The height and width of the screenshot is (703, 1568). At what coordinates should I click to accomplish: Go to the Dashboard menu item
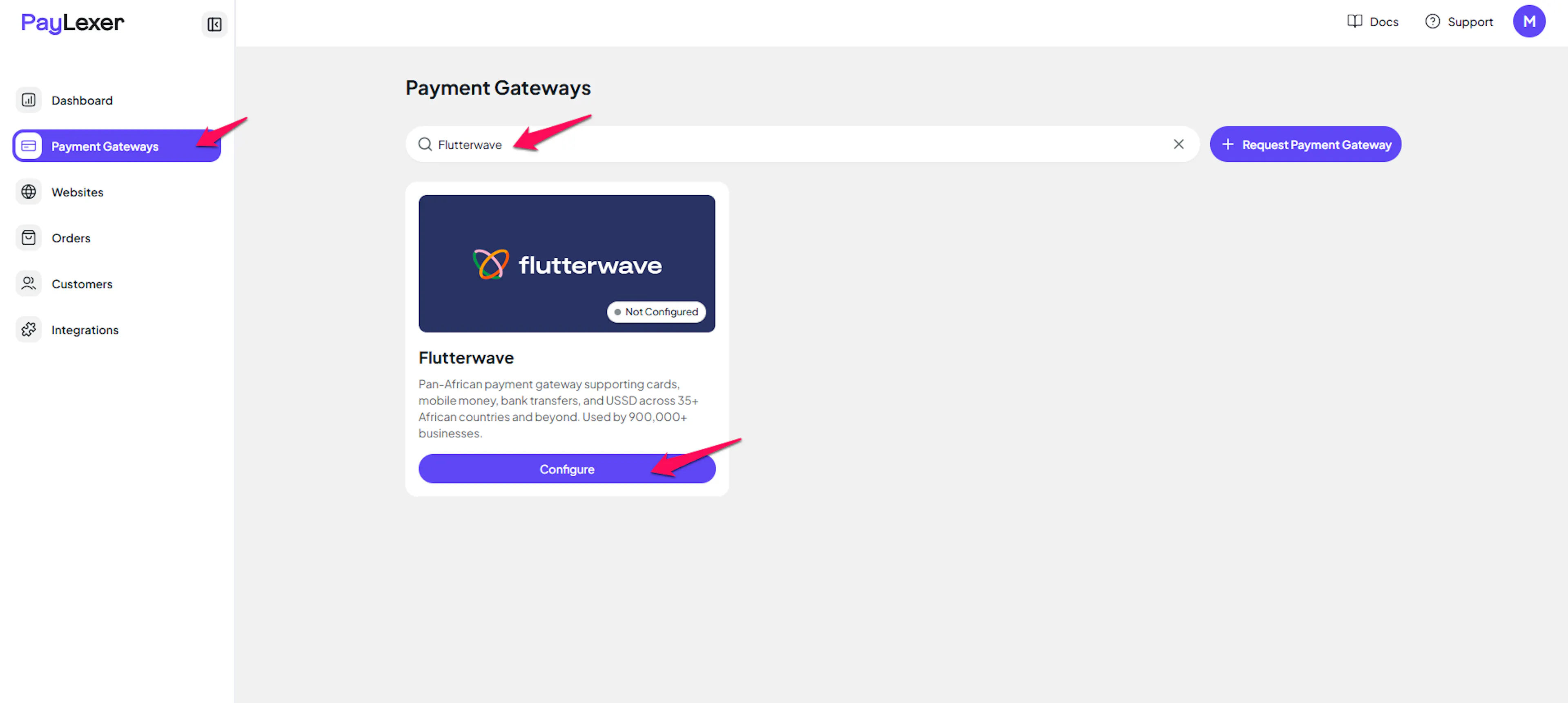[82, 100]
